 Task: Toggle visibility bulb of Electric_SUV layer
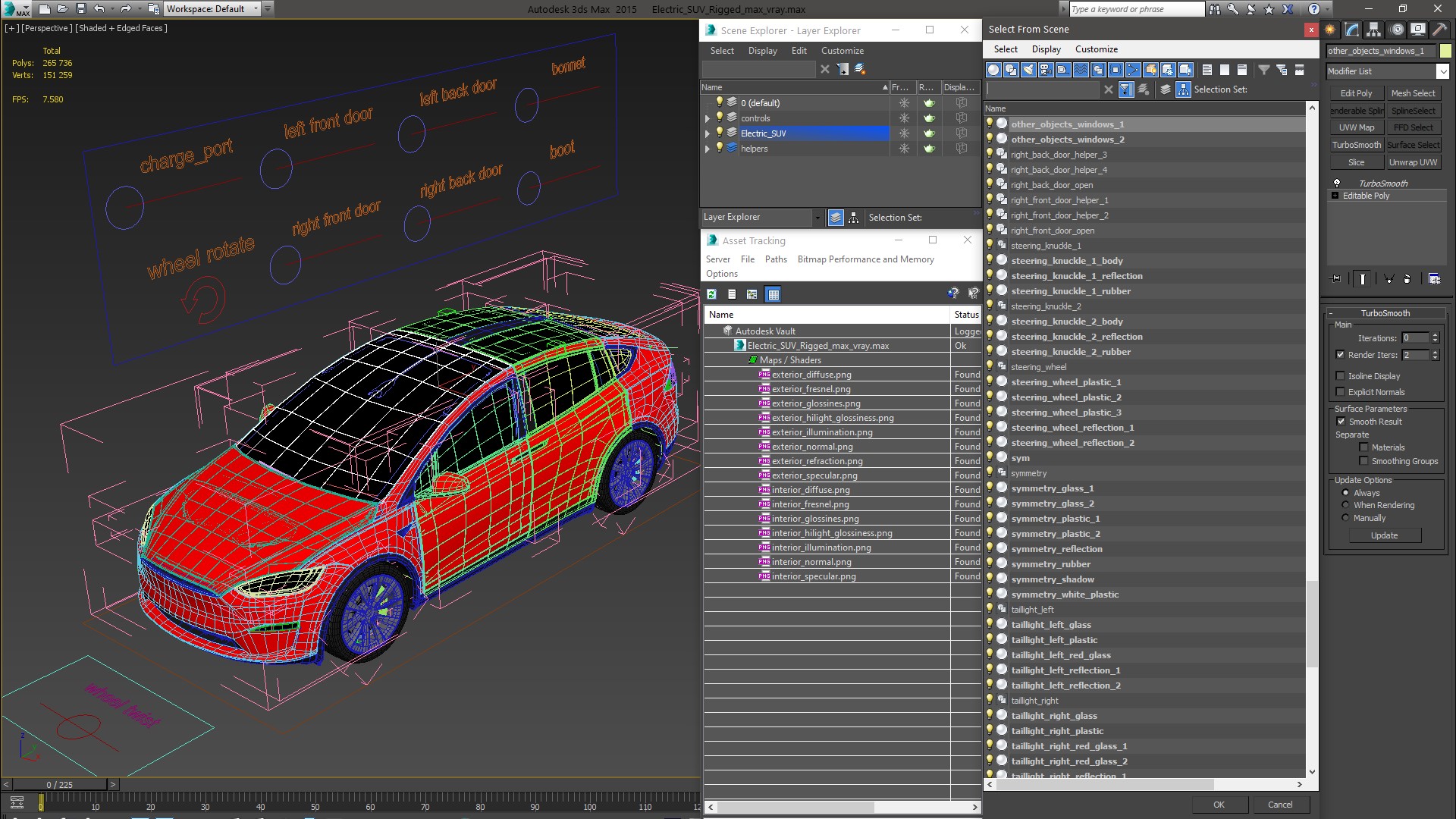pyautogui.click(x=720, y=133)
